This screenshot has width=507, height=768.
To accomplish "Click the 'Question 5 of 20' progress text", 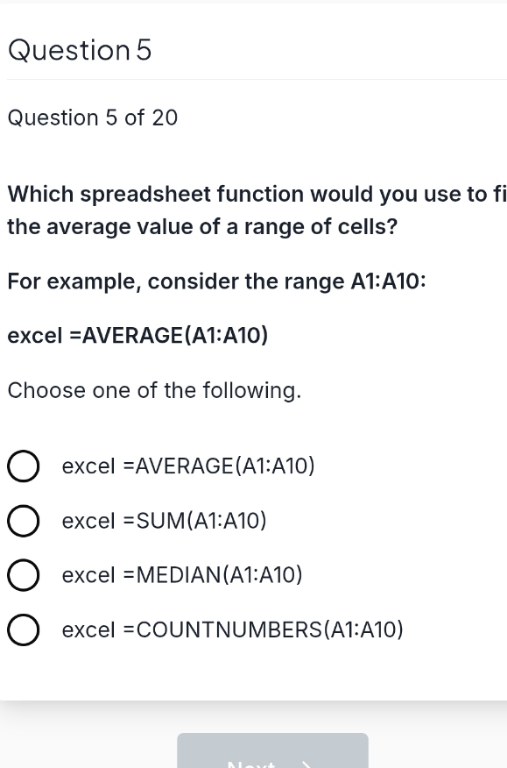I will pyautogui.click(x=93, y=118).
